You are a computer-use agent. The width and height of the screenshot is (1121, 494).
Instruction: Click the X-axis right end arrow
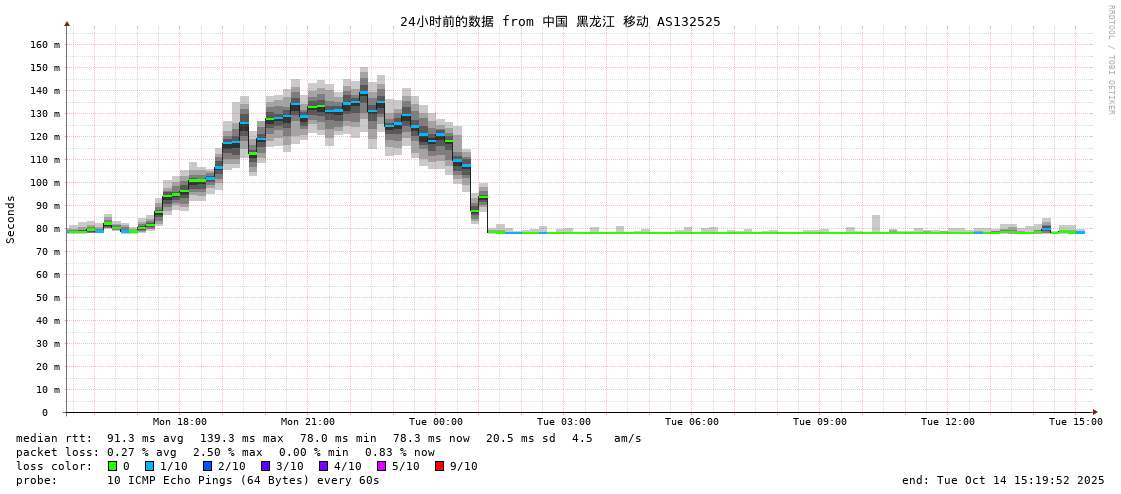coord(1095,412)
